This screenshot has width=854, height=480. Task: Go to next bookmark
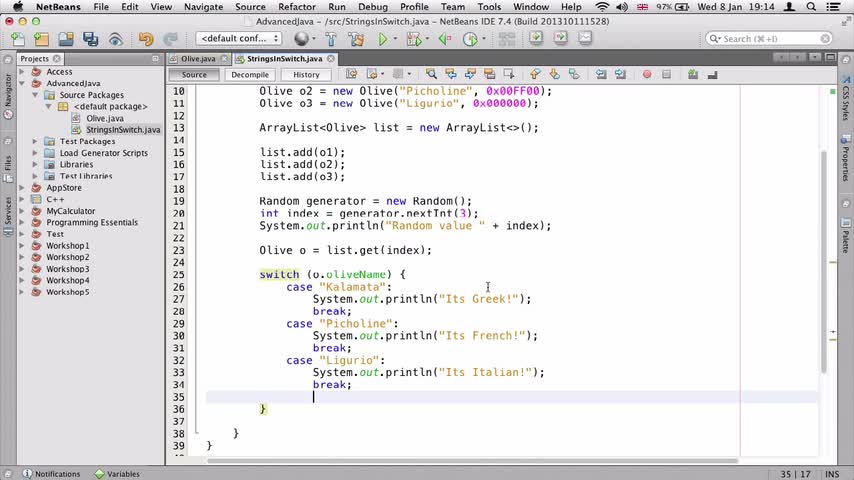554,74
